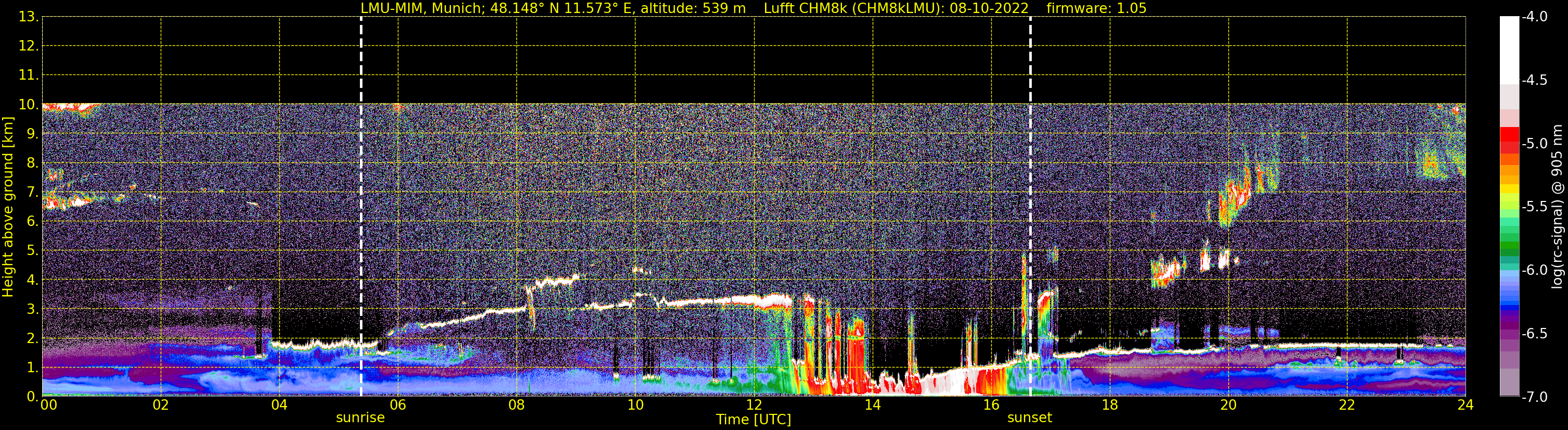The image size is (1568, 430).
Task: Click the height axis tick '13.'
Action: pyautogui.click(x=28, y=17)
